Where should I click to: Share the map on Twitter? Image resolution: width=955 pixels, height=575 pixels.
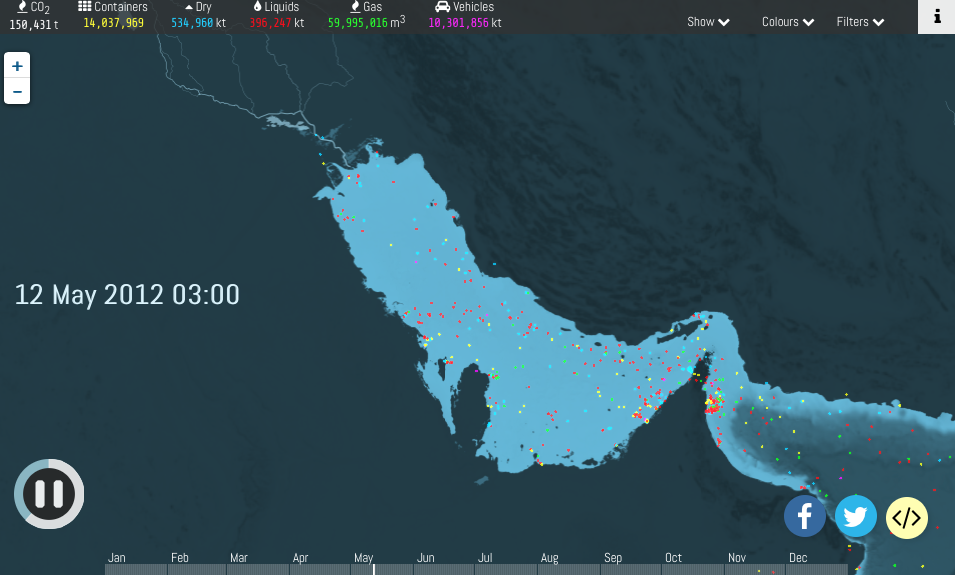856,517
